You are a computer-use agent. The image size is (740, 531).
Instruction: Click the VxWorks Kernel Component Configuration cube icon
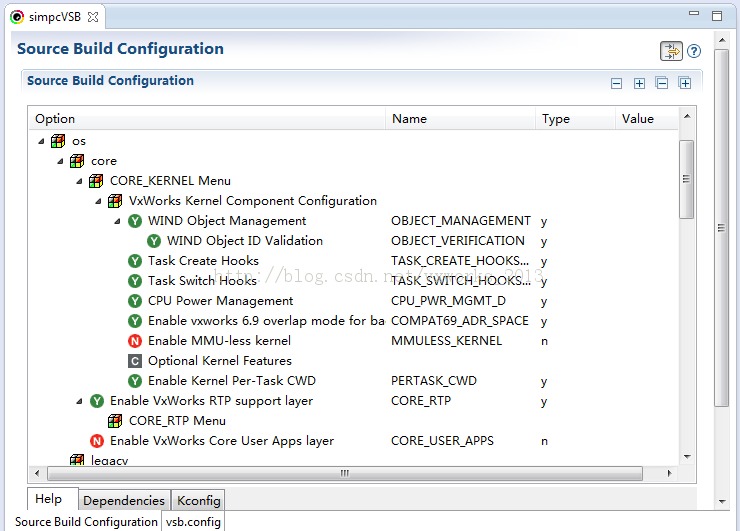coord(115,201)
